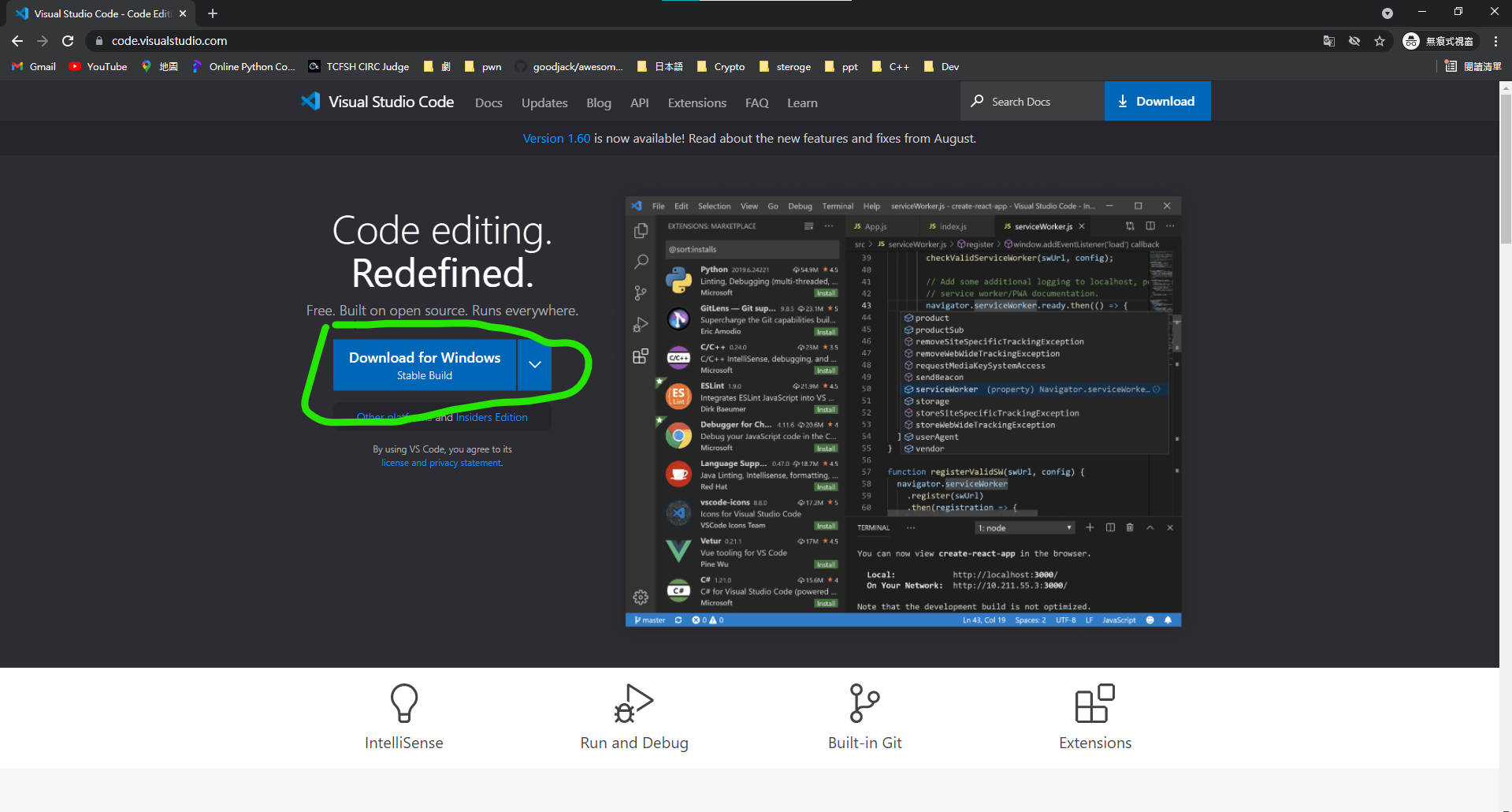Click the VS Code editor hero screenshot
The height and width of the screenshot is (812, 1512).
(x=903, y=412)
